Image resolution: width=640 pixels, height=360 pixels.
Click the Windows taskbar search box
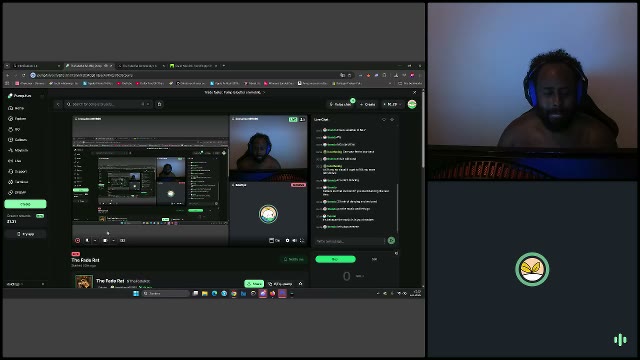[165, 293]
